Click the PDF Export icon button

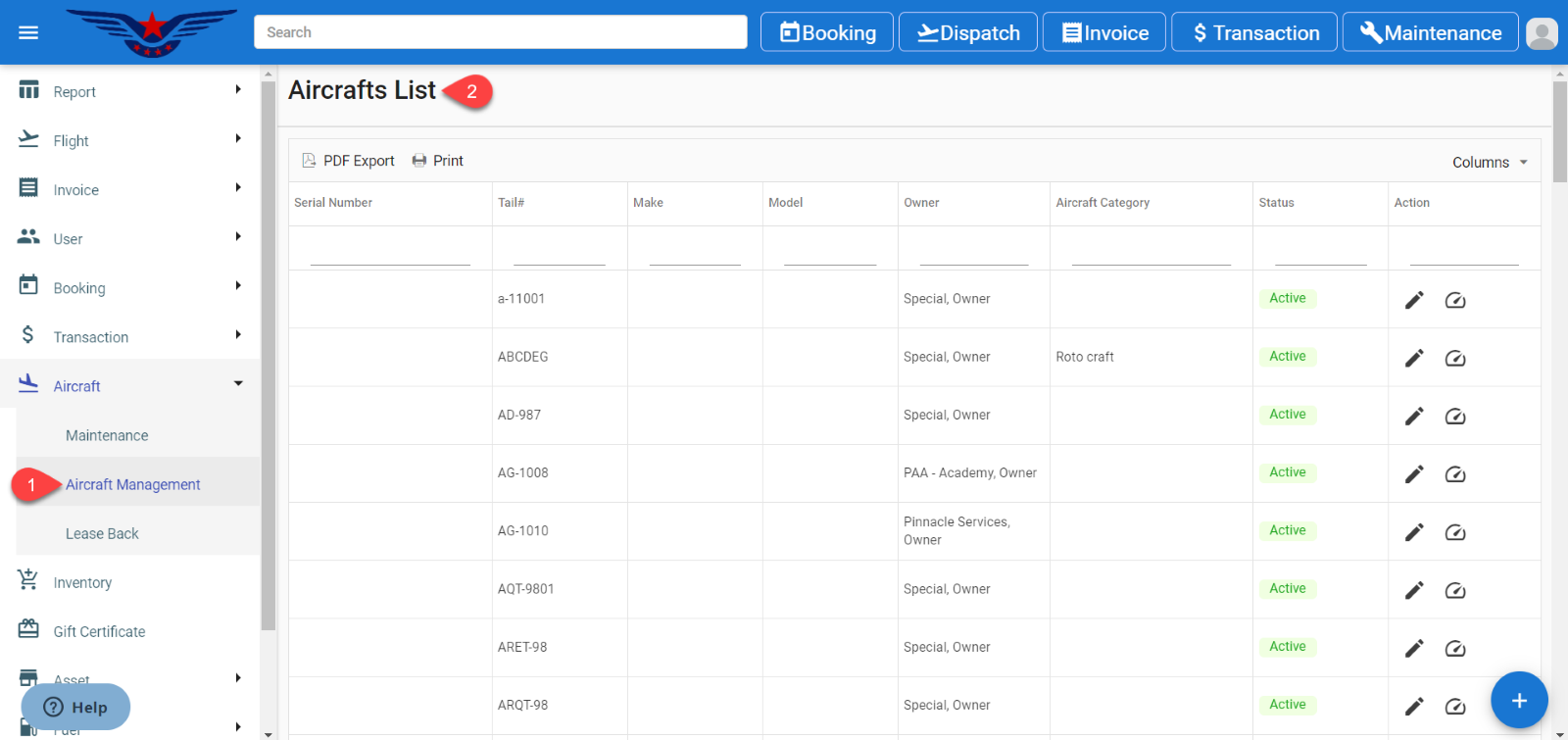(349, 161)
